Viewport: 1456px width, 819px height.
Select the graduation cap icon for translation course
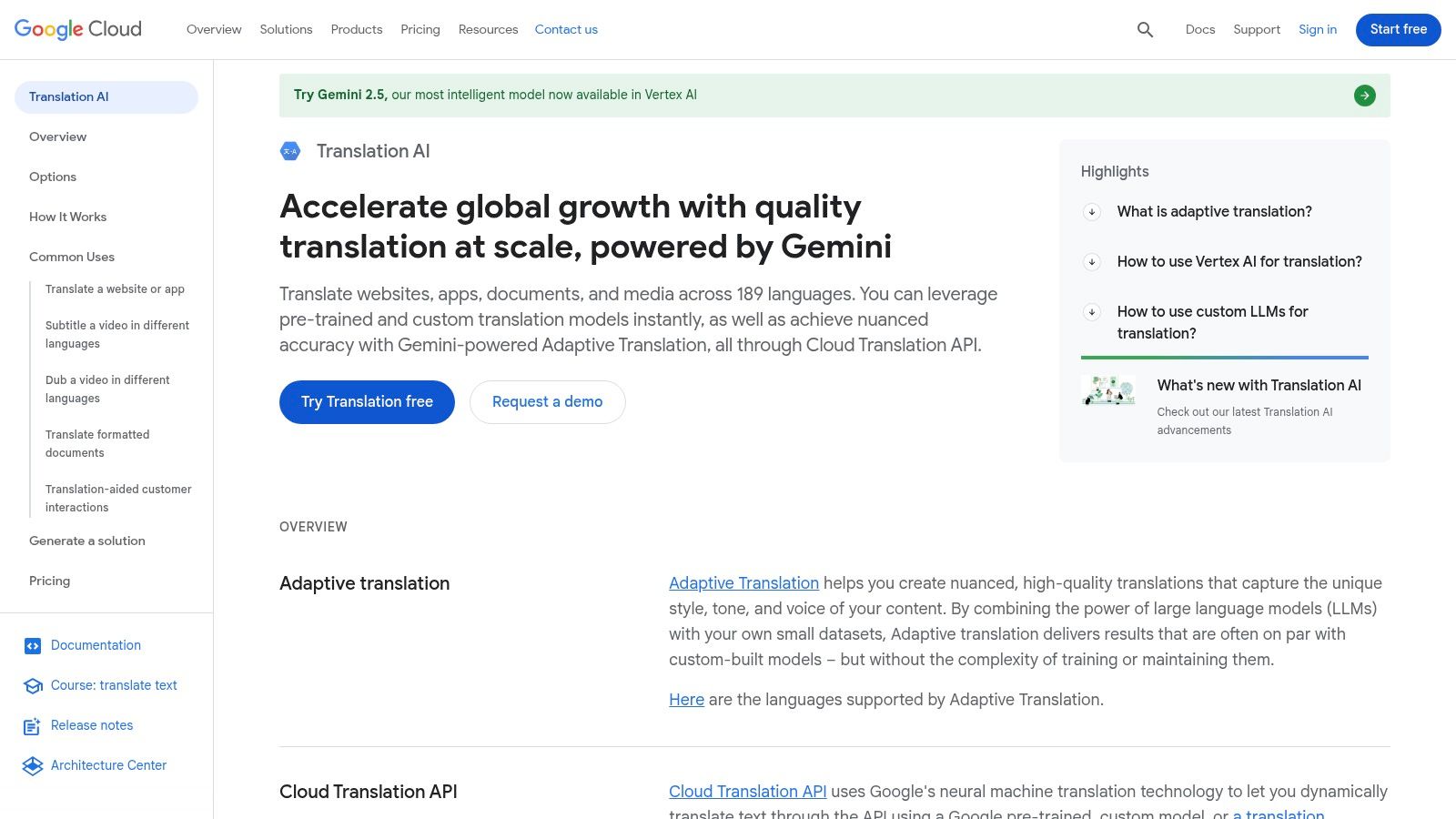click(33, 685)
